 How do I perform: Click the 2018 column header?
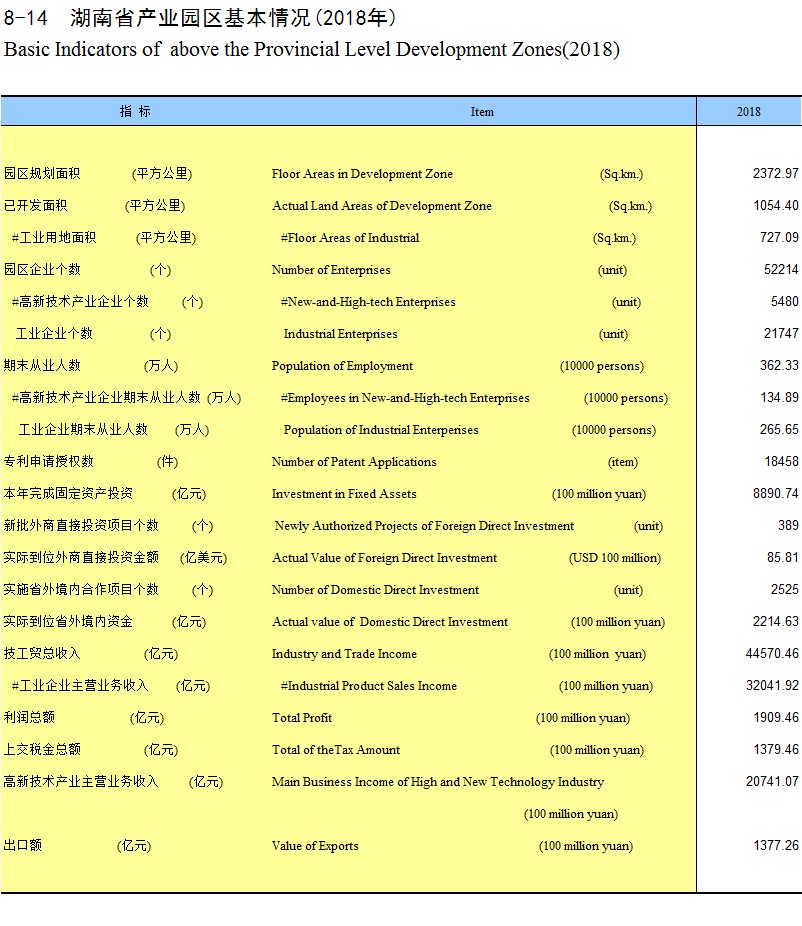tap(748, 112)
